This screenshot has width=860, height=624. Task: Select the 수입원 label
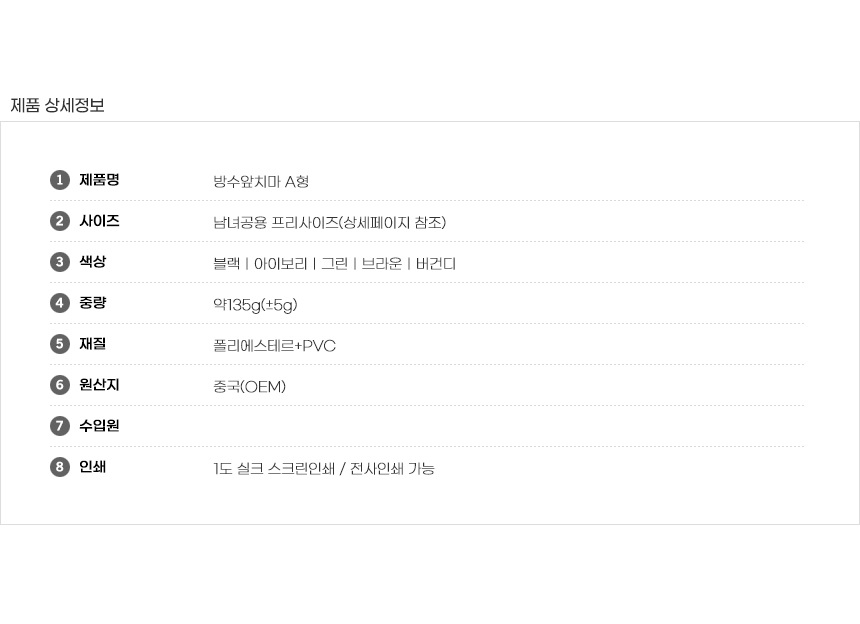(x=99, y=426)
